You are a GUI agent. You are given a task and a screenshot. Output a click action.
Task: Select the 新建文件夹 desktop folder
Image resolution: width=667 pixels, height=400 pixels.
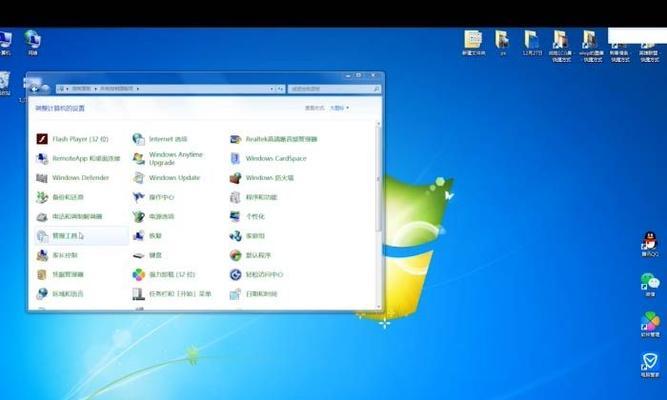[473, 43]
